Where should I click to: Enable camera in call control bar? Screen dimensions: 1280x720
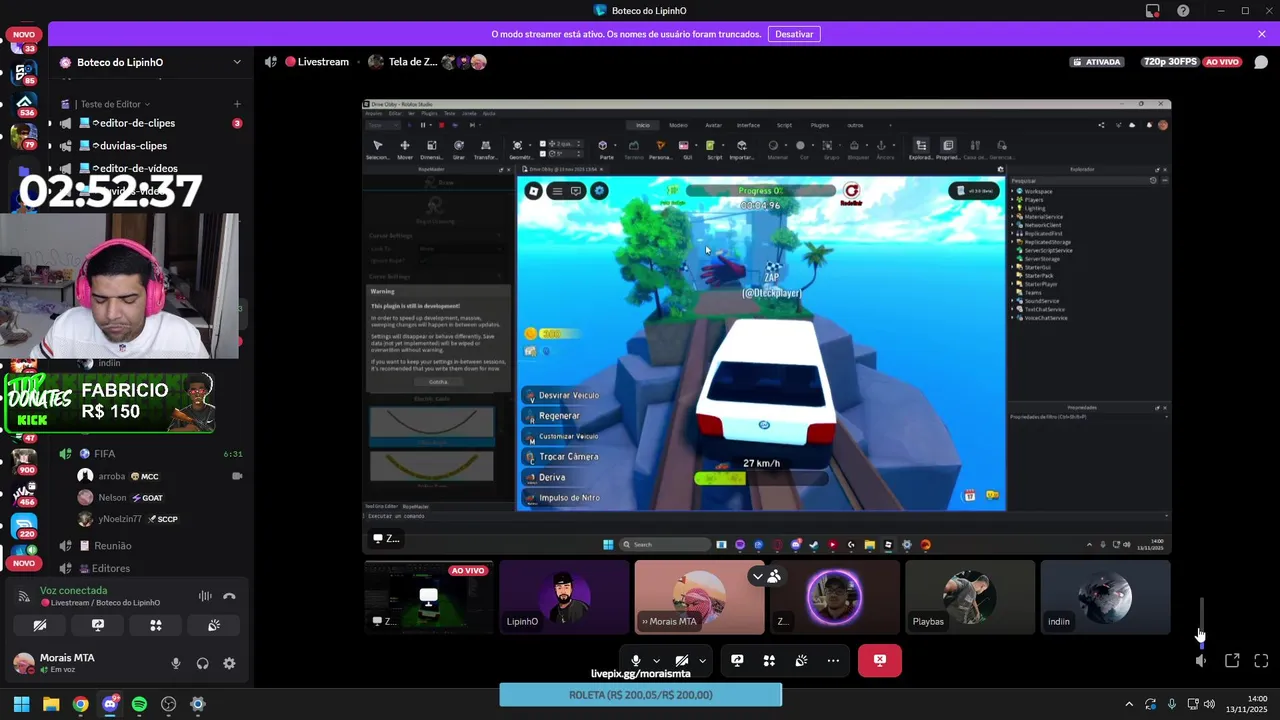click(x=682, y=660)
